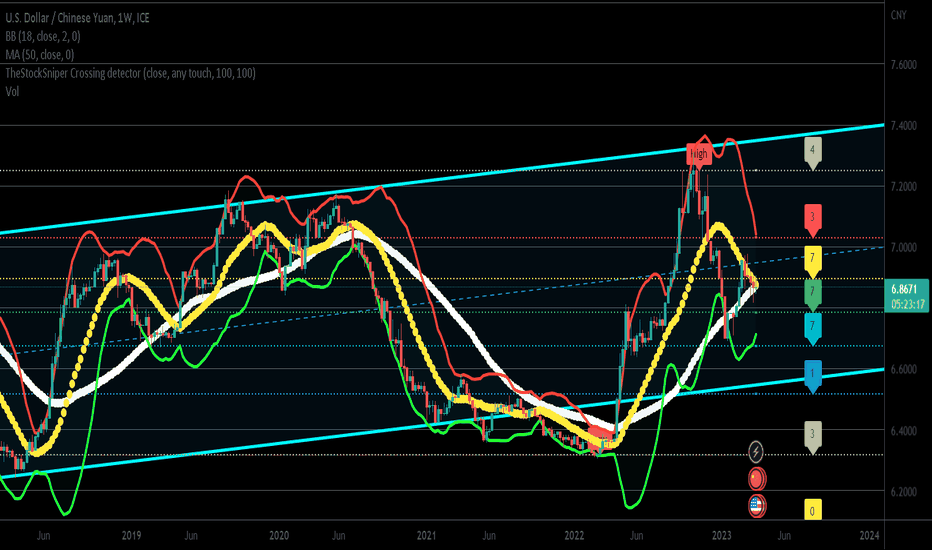Click the green marker numbered 7

(x=813, y=294)
